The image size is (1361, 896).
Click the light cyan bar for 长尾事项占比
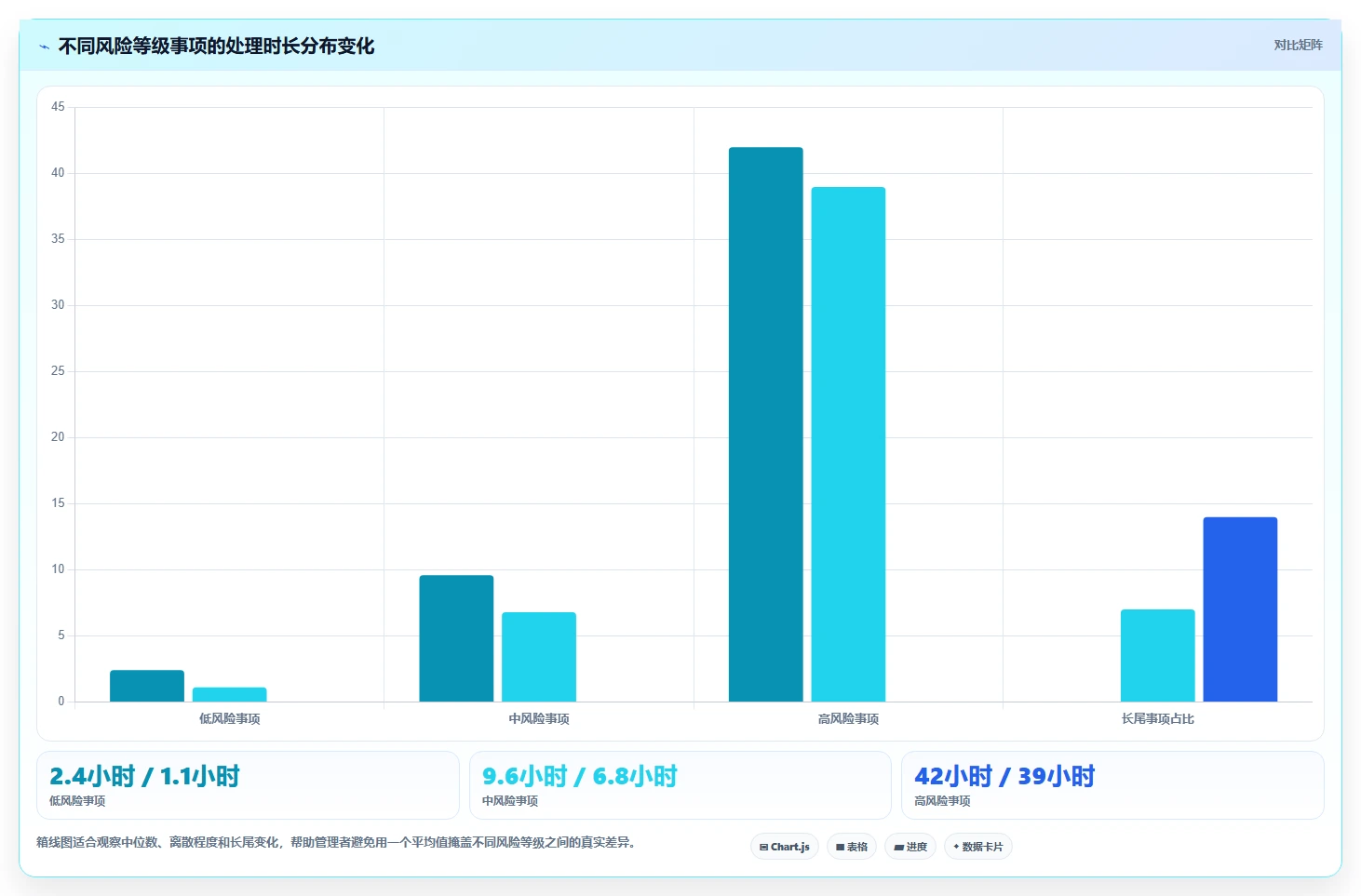(x=1158, y=655)
